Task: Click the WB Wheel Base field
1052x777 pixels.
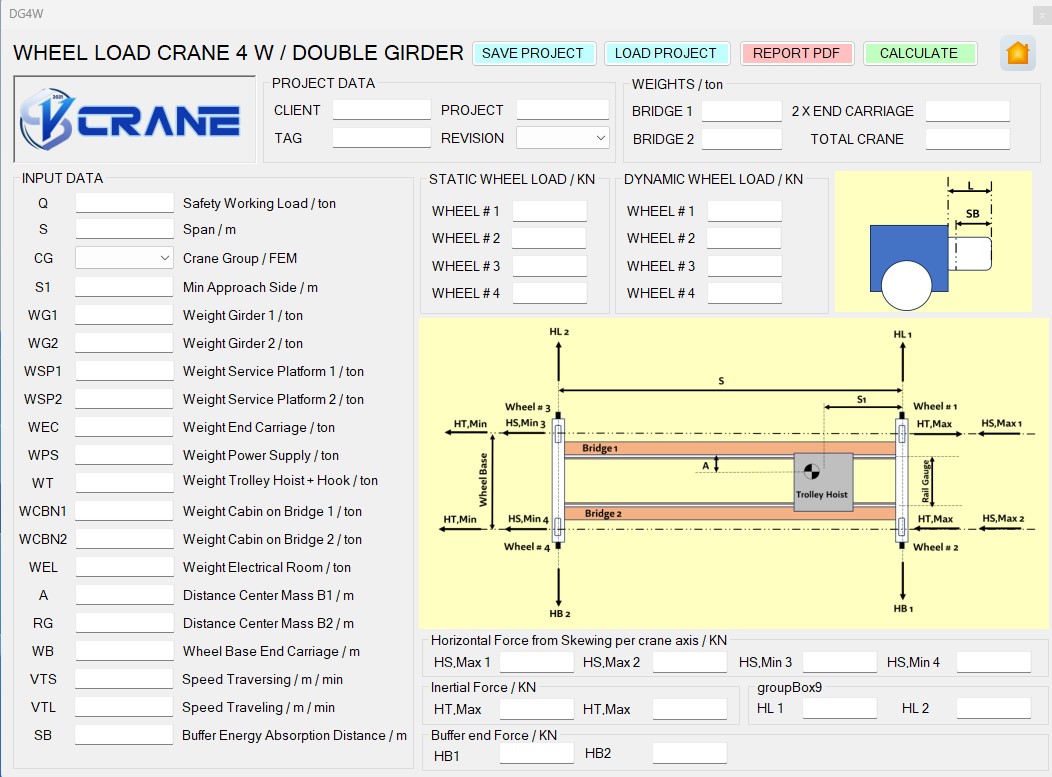Action: tap(124, 651)
